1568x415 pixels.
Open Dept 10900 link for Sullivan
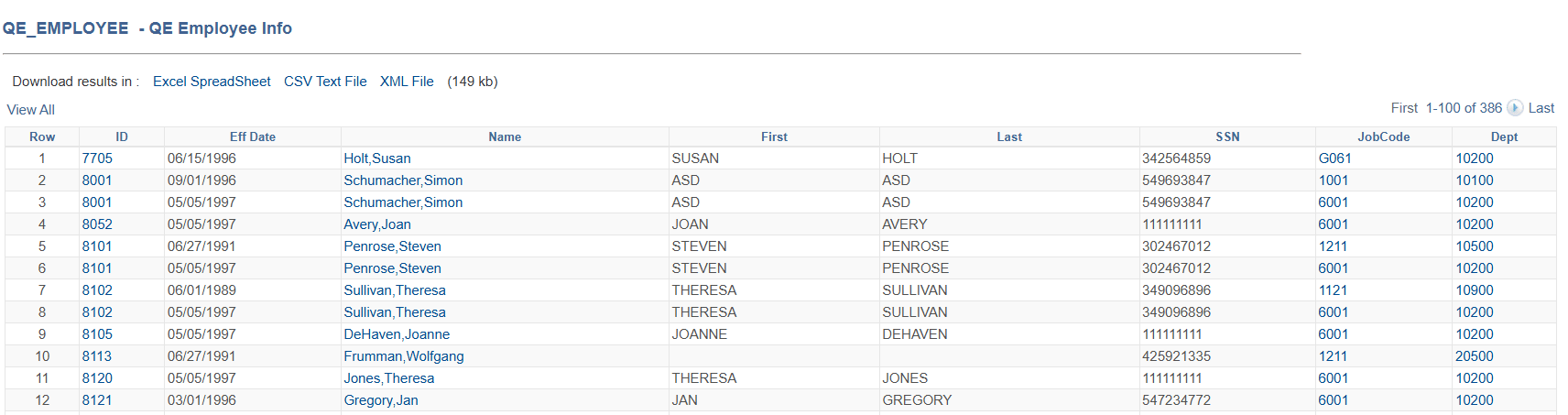pyautogui.click(x=1475, y=290)
